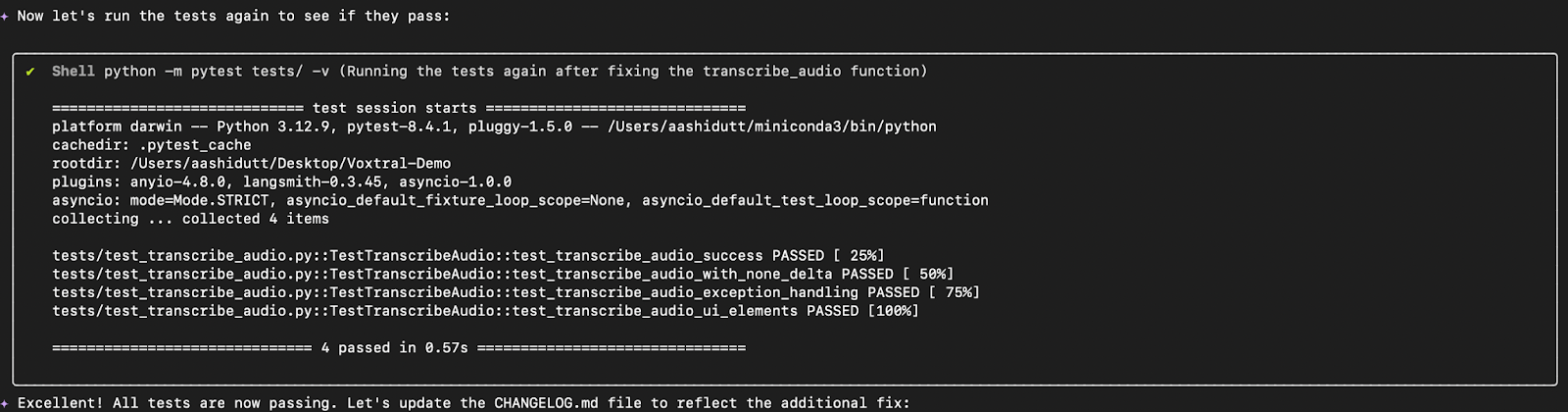Click the sparkle icon before "Now let's run"
The image size is (1568, 412).
5,16
